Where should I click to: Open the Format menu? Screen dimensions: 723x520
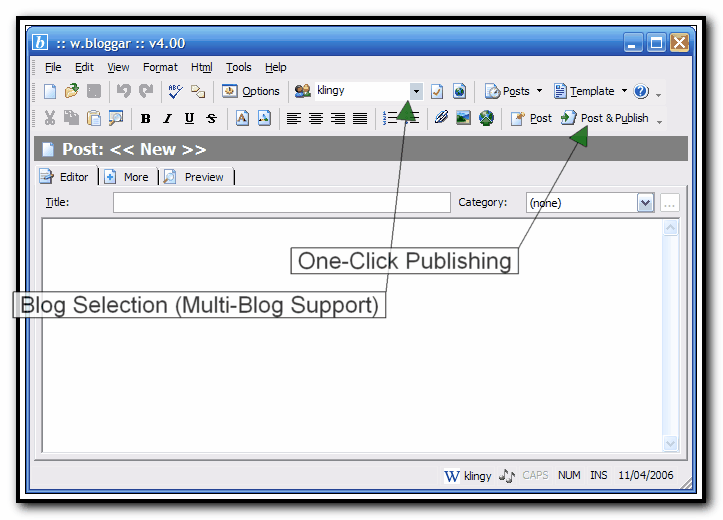click(x=160, y=67)
